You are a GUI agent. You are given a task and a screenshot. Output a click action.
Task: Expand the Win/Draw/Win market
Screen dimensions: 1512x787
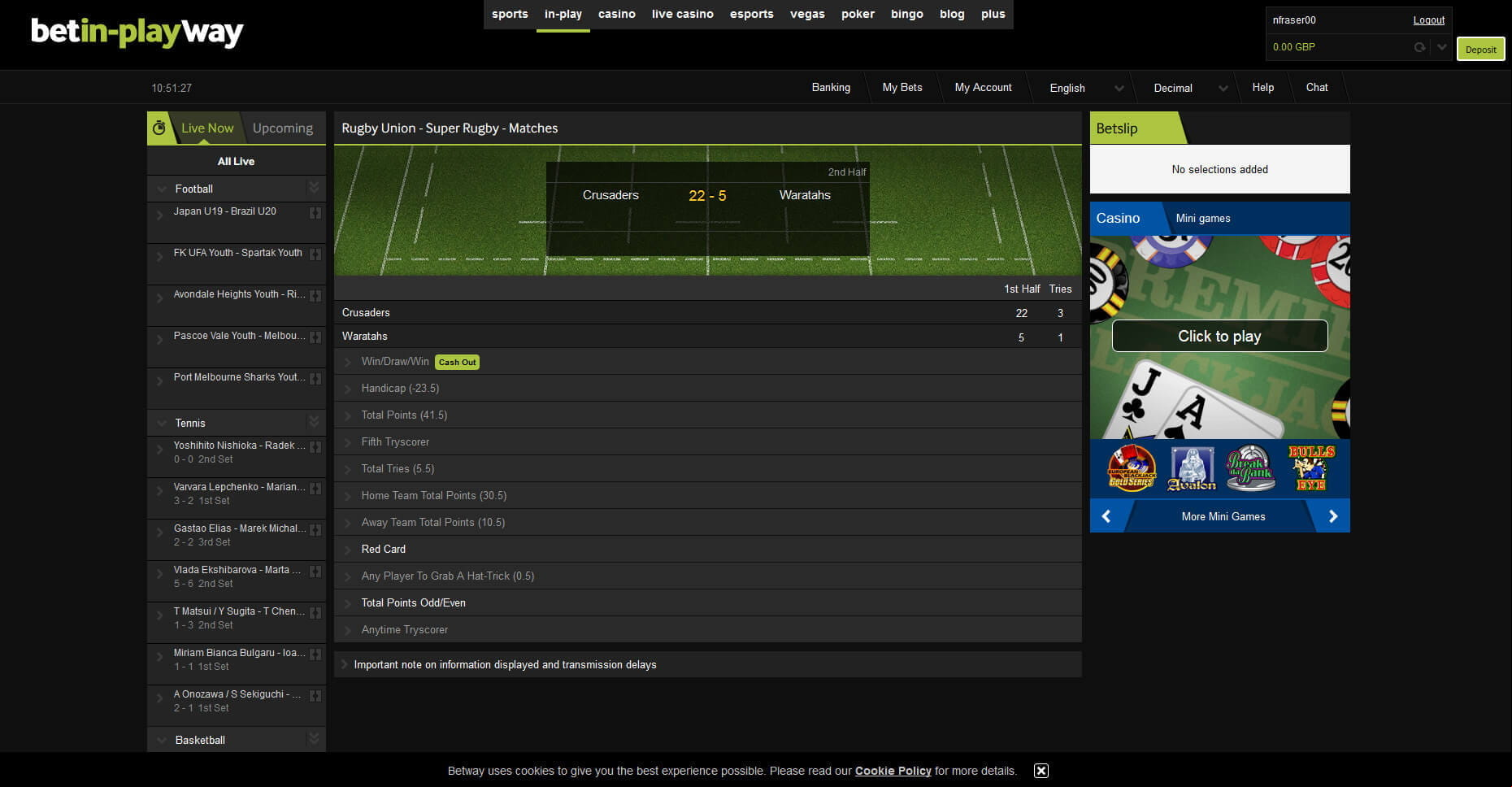[707, 362]
